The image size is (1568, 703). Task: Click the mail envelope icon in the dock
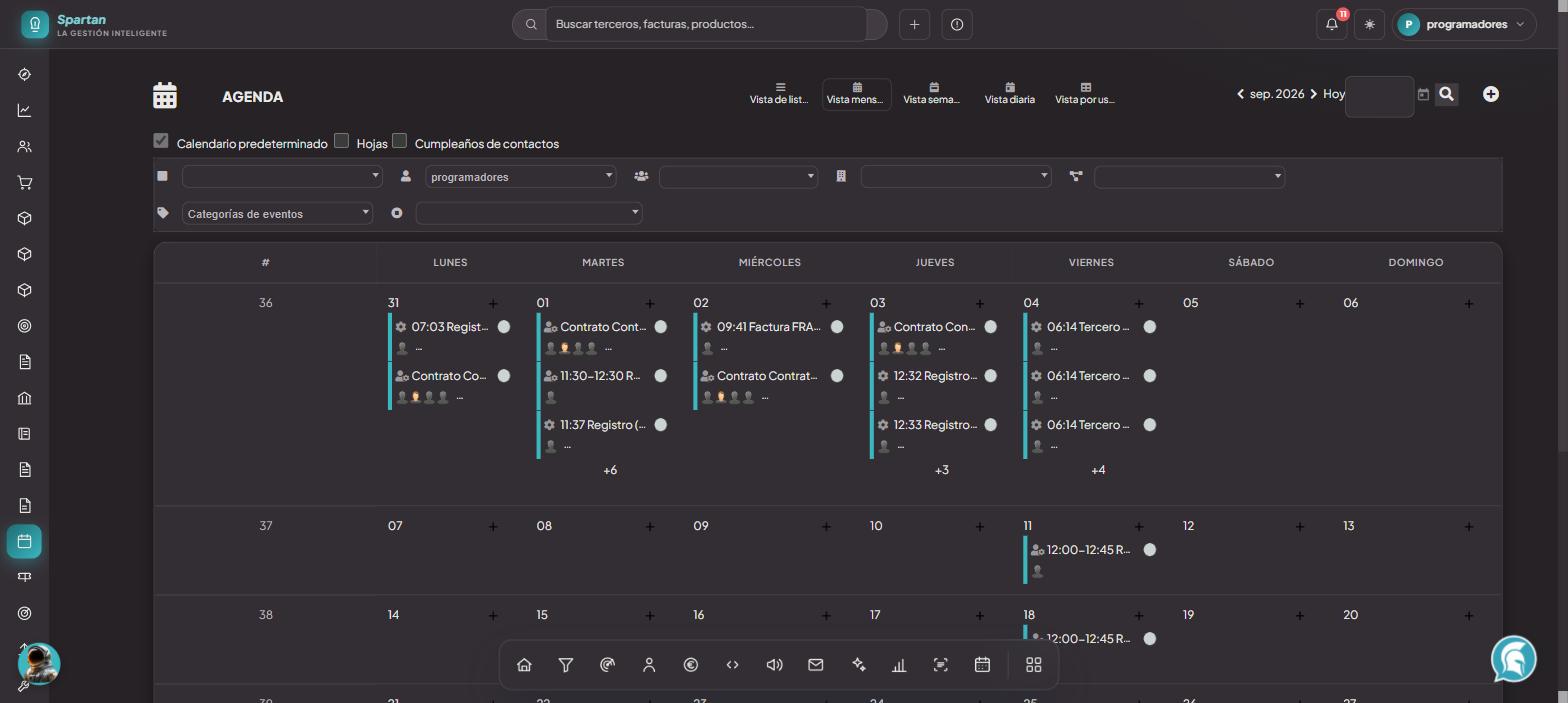(x=816, y=665)
